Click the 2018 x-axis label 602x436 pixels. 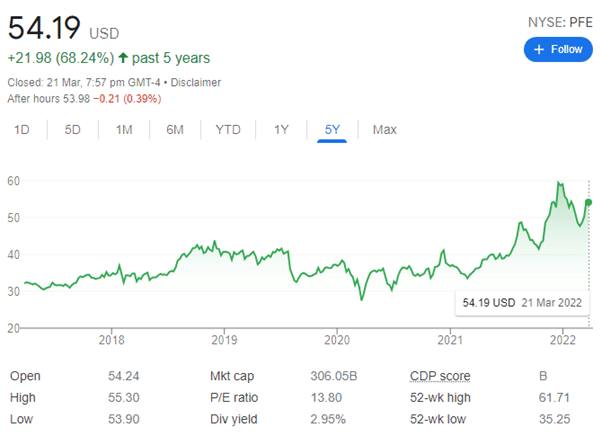tap(111, 340)
